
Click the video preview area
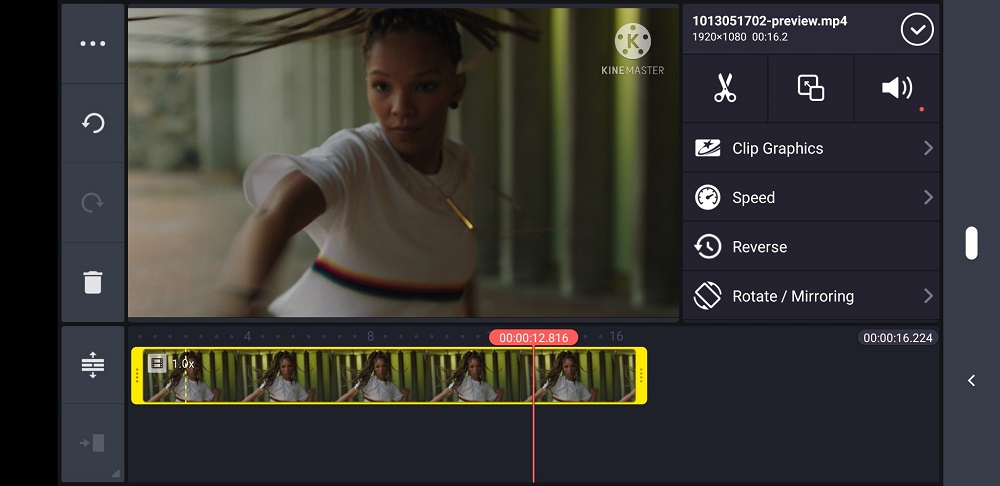click(x=403, y=162)
